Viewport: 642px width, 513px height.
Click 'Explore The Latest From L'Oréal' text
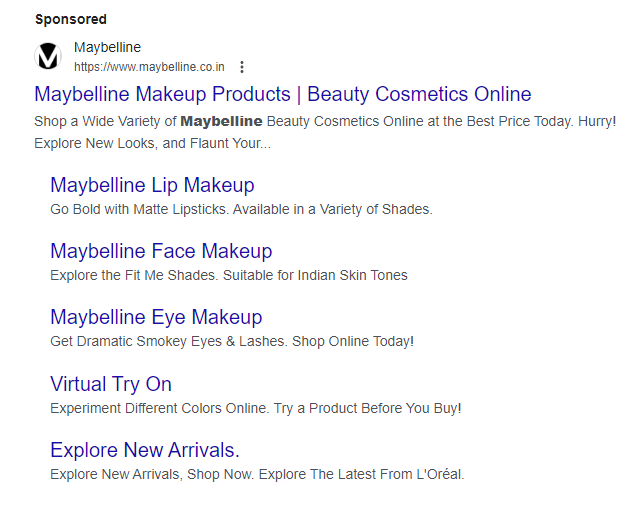click(361, 474)
